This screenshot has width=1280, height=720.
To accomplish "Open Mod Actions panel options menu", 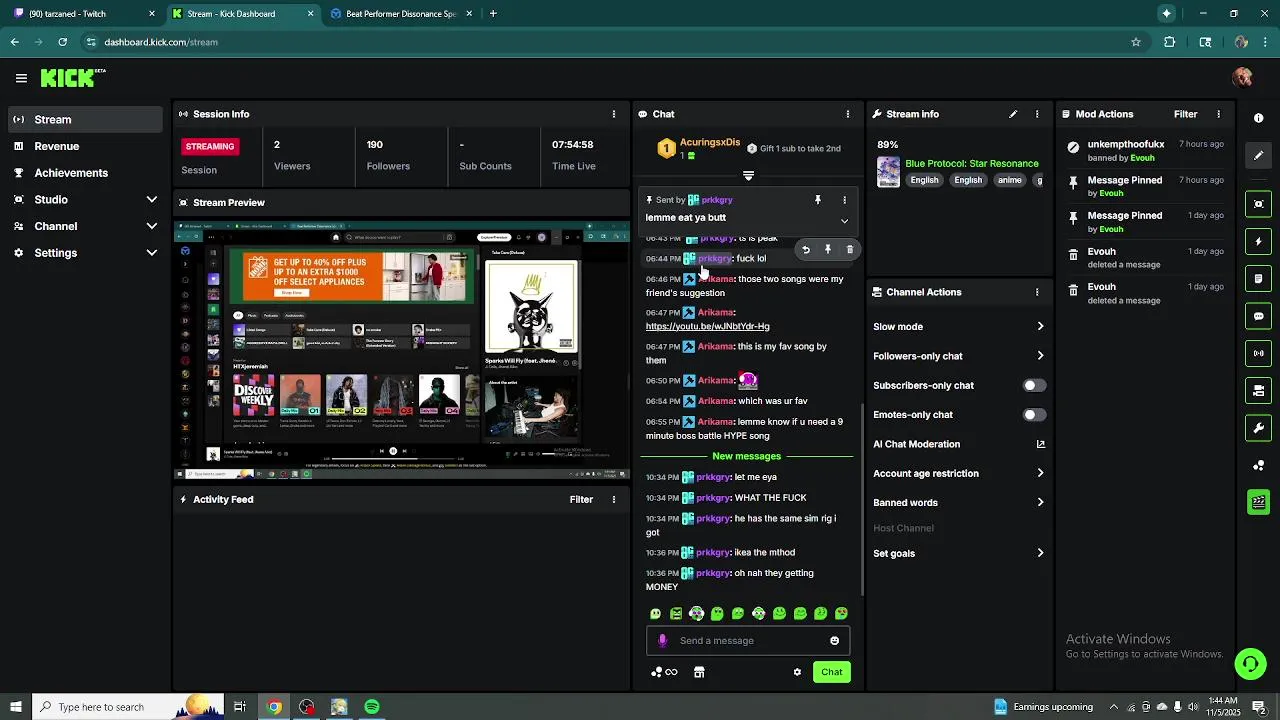I will (x=1218, y=114).
